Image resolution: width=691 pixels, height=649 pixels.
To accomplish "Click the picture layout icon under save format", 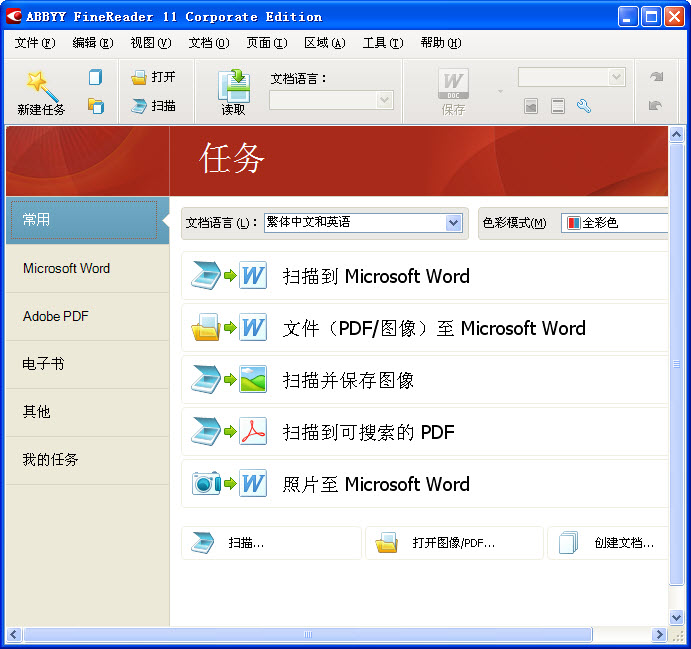I will coord(531,106).
